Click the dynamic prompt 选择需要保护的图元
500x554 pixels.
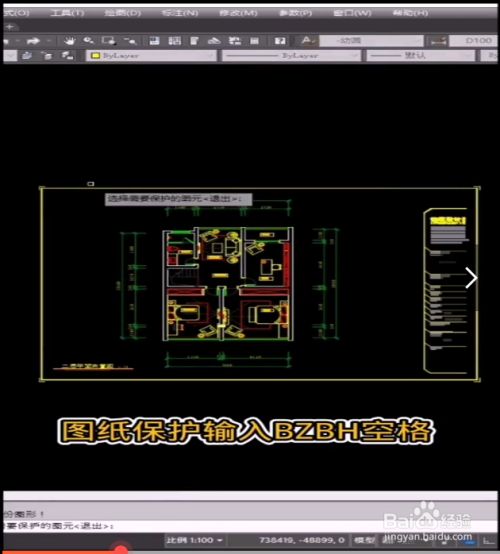(x=178, y=199)
